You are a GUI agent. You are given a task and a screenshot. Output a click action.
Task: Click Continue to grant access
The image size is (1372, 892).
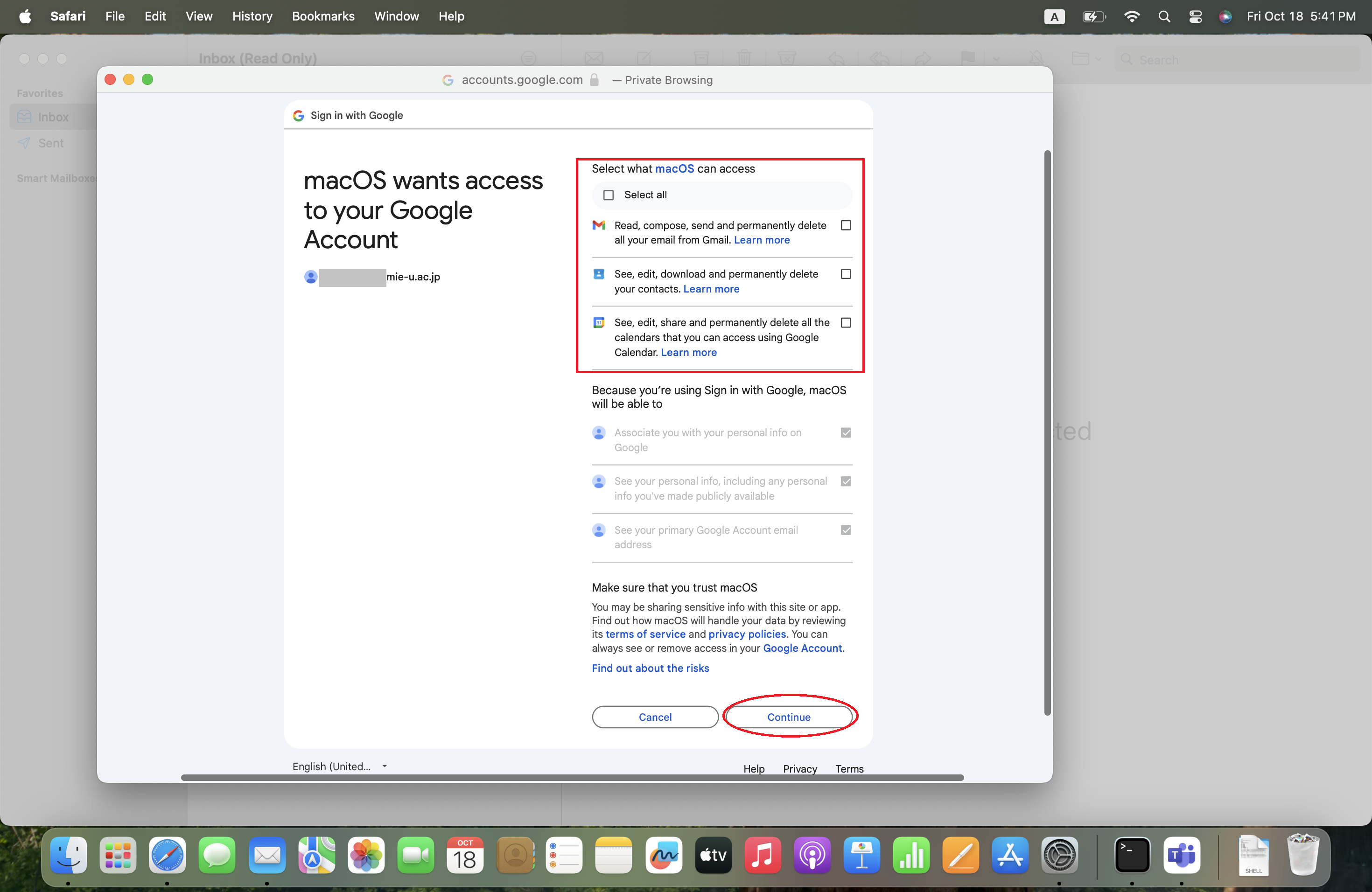[x=789, y=717]
